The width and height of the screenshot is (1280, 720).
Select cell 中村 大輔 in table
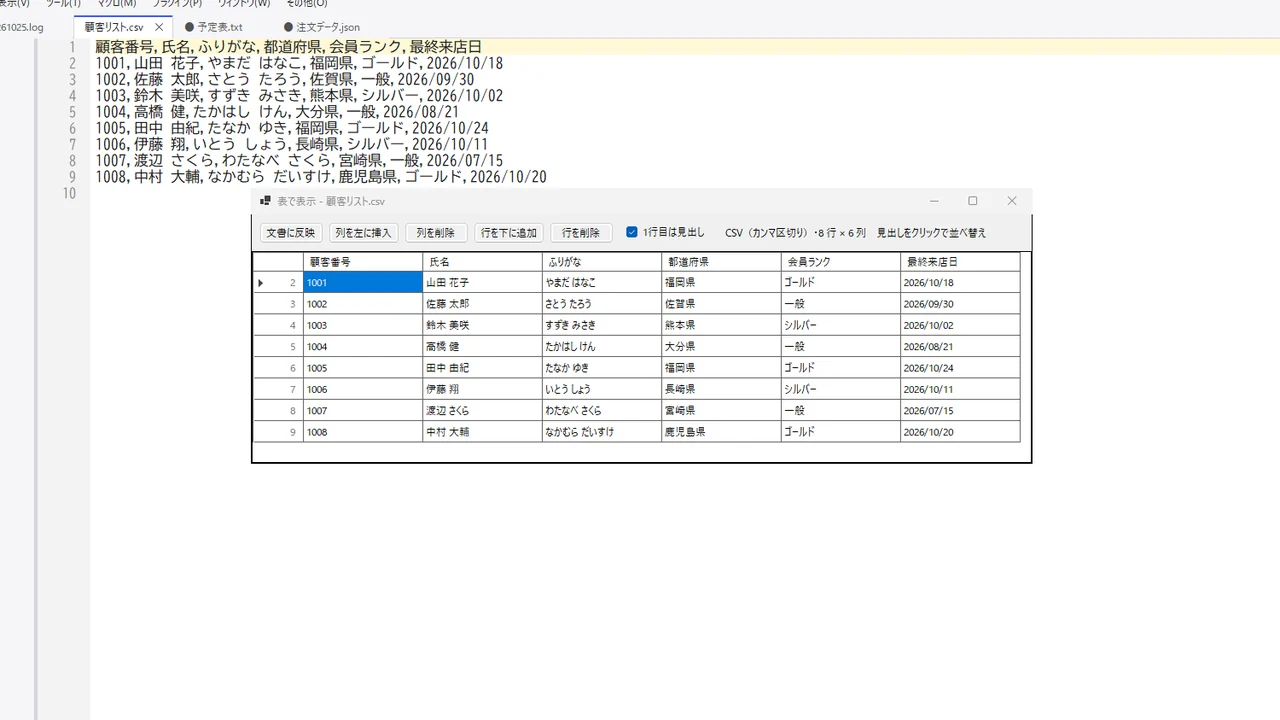coord(483,432)
